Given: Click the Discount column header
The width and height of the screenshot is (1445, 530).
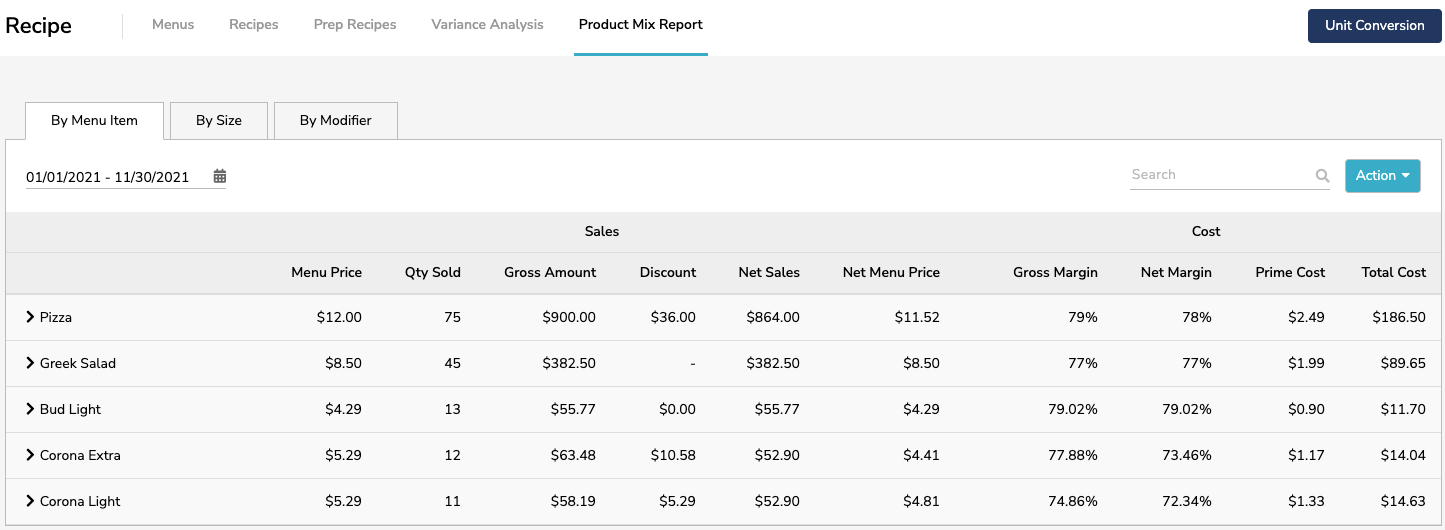Looking at the screenshot, I should [668, 272].
